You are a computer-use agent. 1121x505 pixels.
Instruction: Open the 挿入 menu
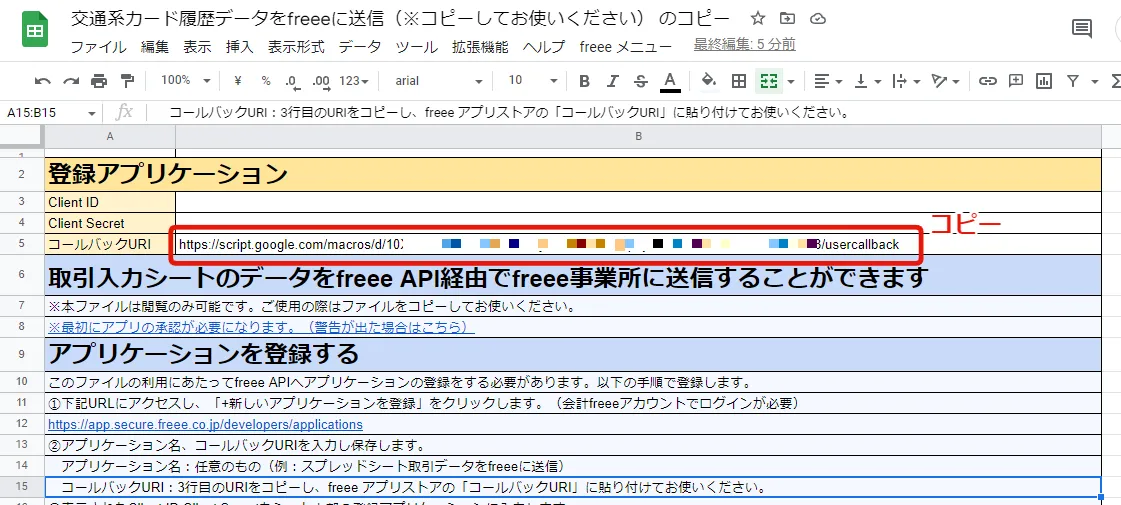coord(239,47)
